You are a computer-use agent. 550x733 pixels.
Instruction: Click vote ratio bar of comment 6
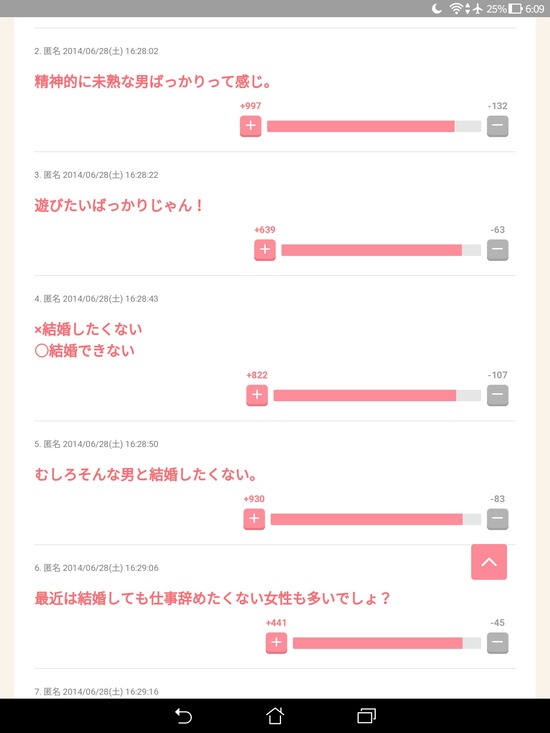(x=387, y=643)
